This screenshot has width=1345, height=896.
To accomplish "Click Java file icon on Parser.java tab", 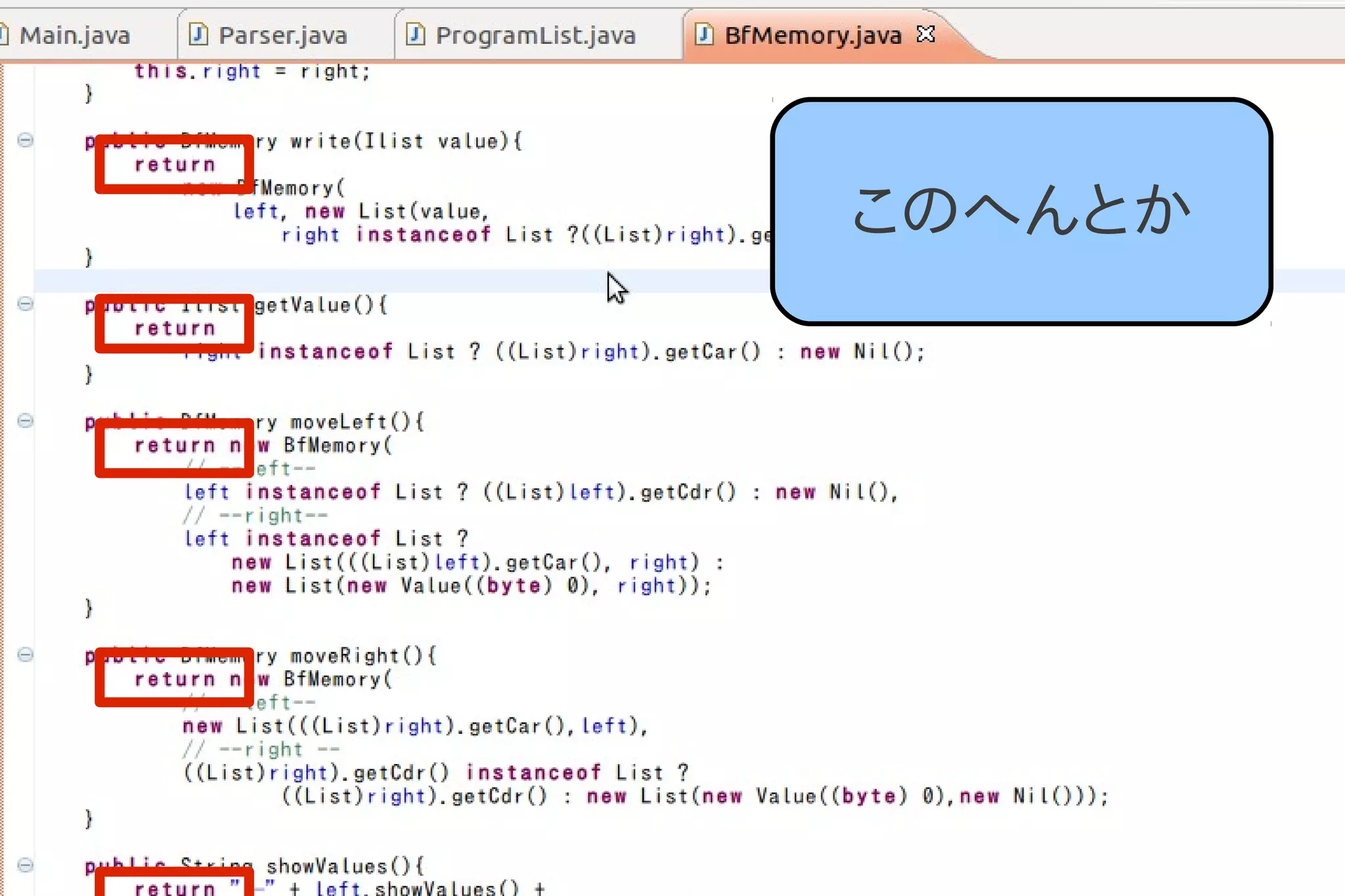I will coord(198,34).
